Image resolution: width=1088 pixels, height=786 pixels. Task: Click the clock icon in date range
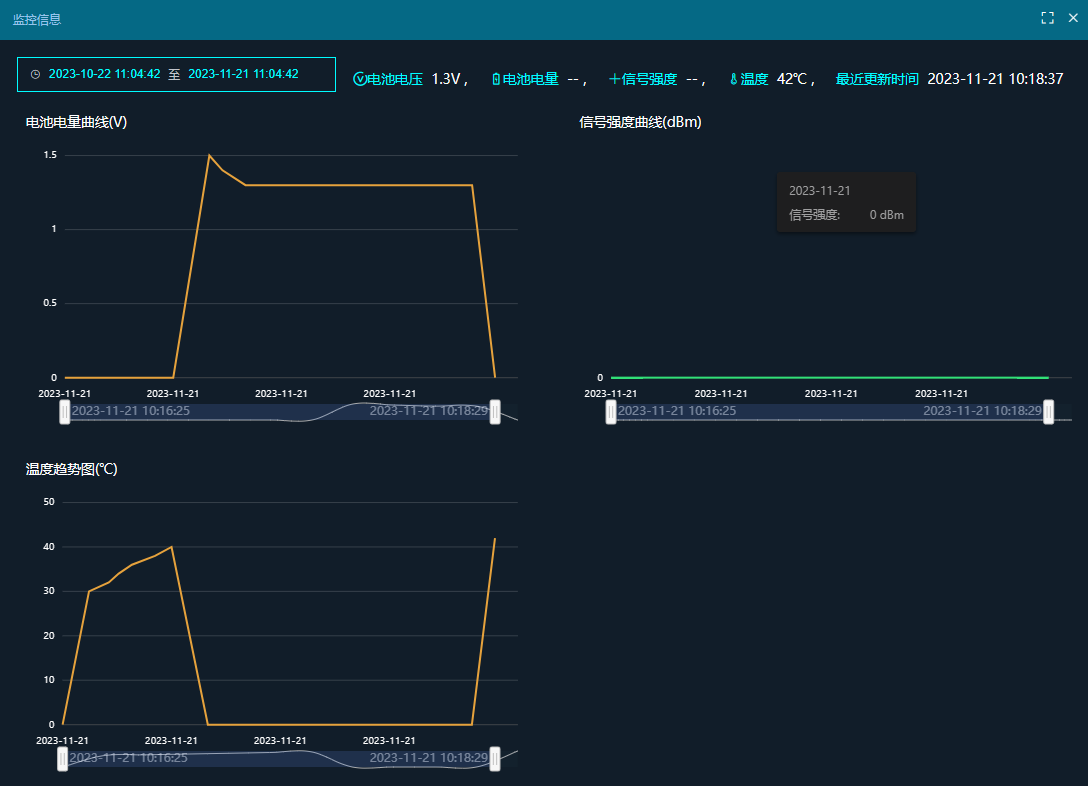pyautogui.click(x=35, y=74)
